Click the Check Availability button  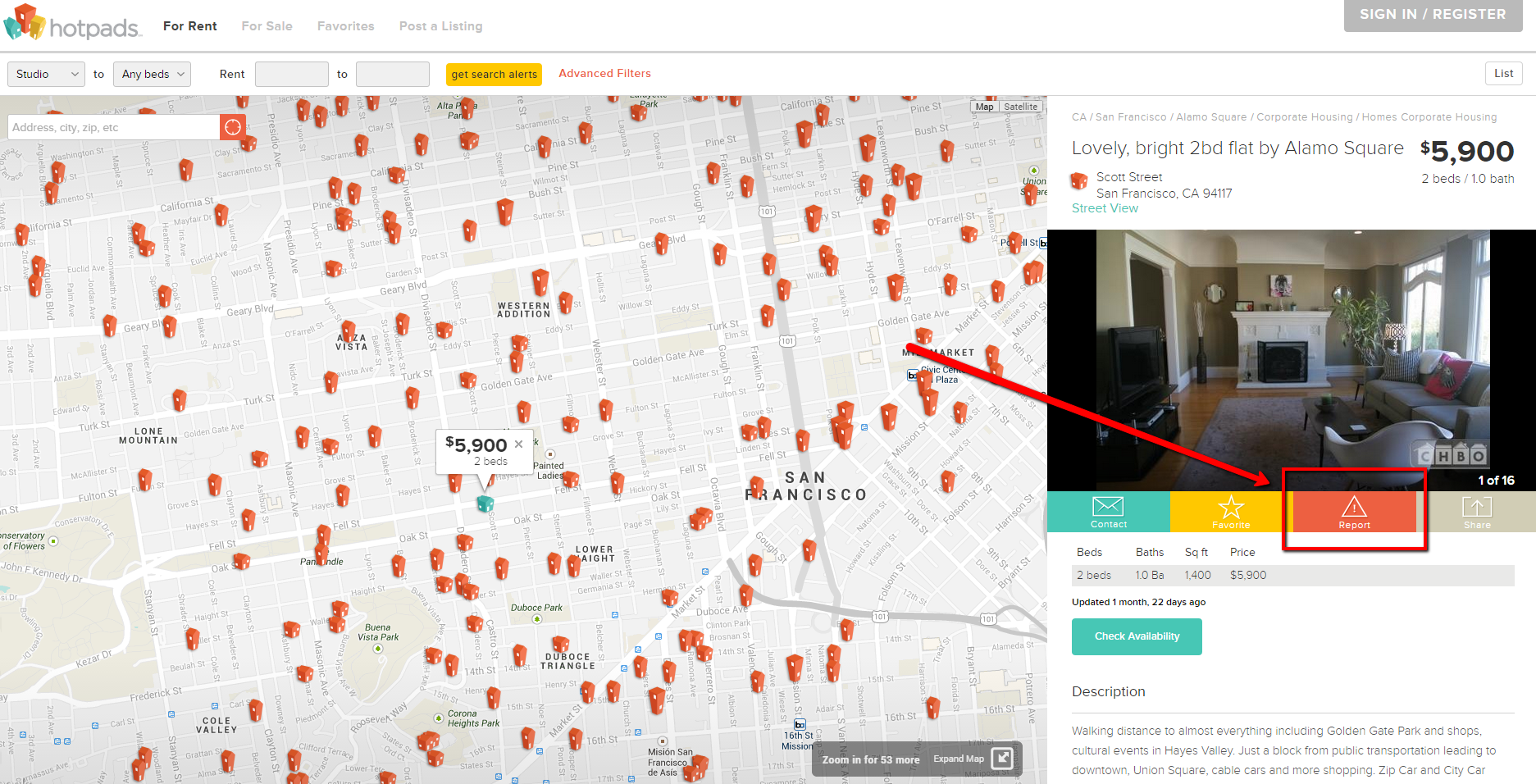click(1137, 636)
